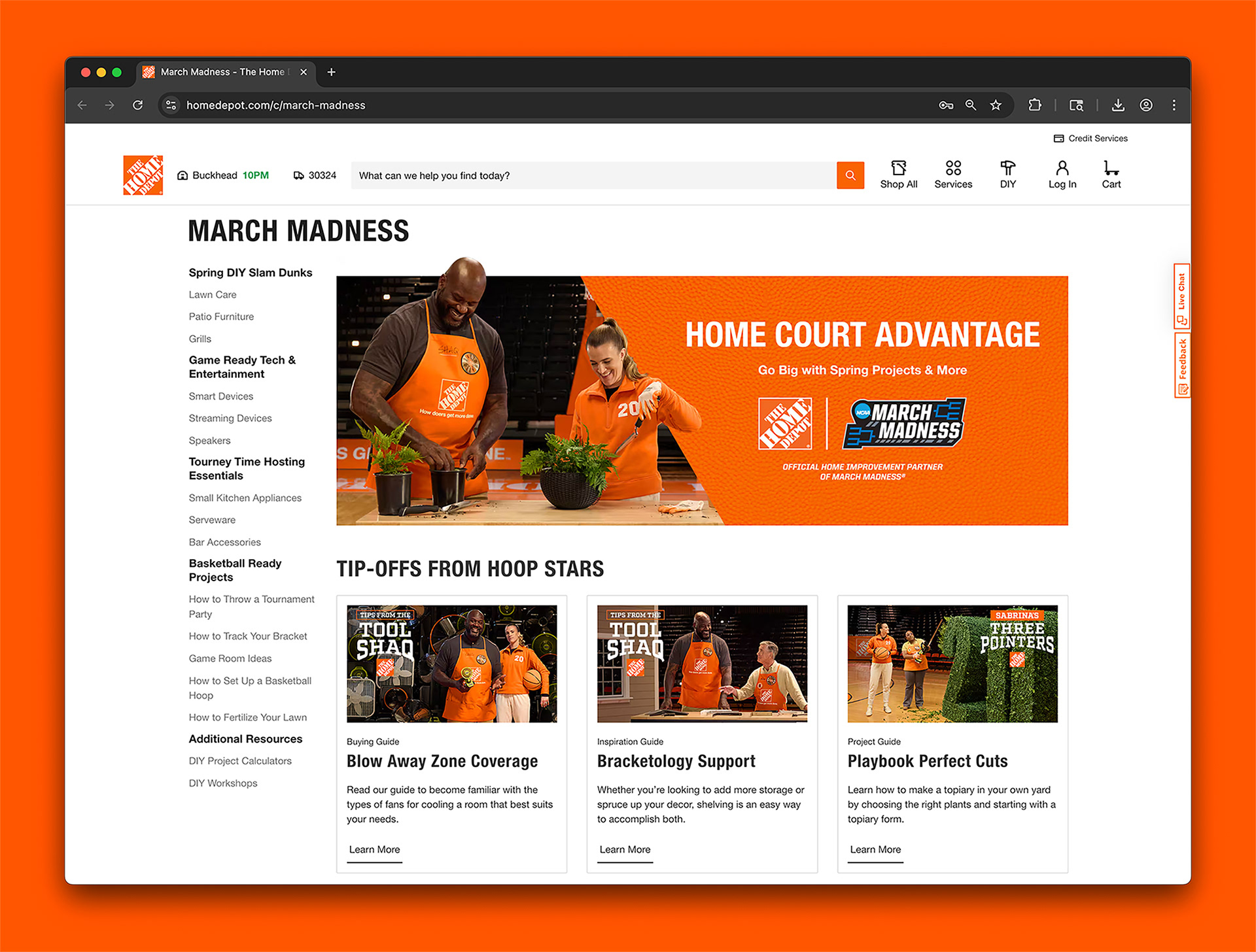Change delivery ZIP code 30324

(315, 175)
